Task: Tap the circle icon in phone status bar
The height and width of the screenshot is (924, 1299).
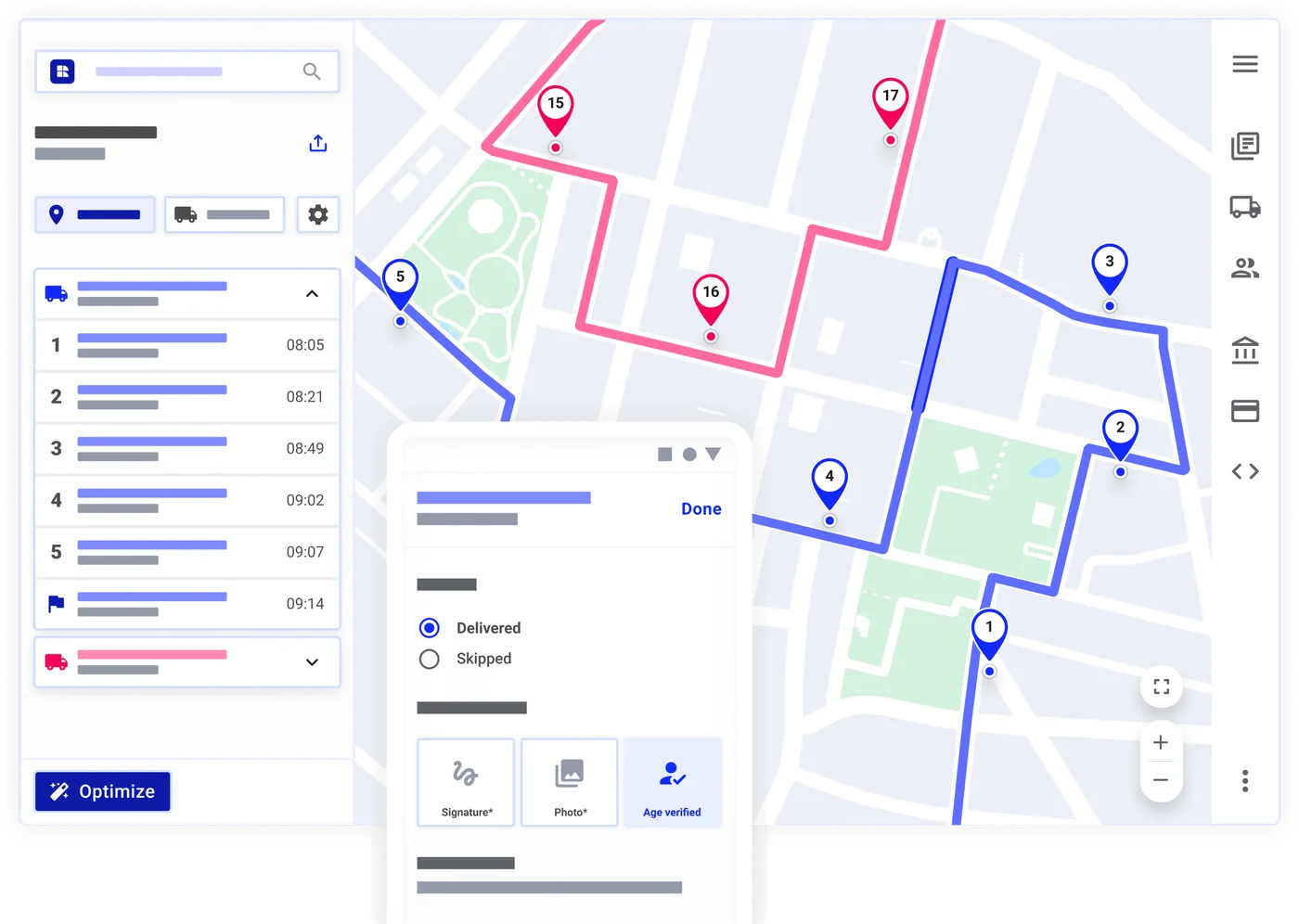Action: click(x=689, y=455)
